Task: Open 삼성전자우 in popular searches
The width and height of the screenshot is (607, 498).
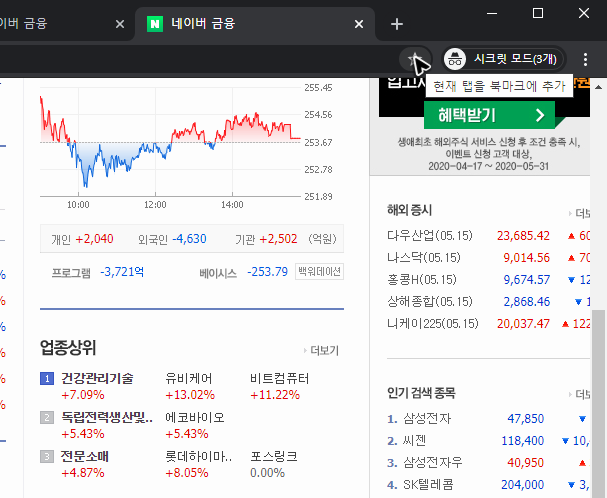Action: [433, 463]
